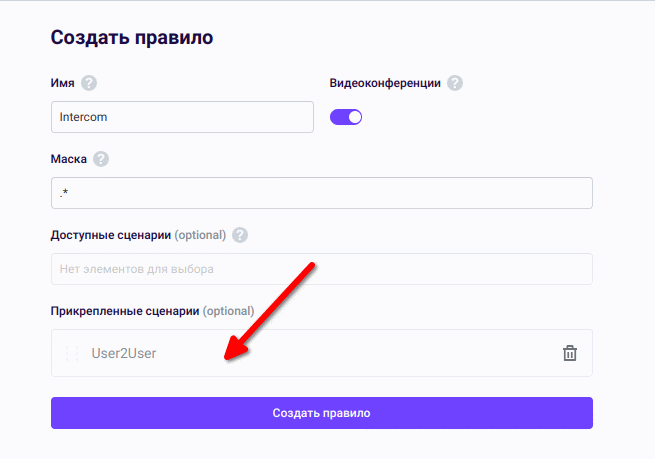Click the Видеоконференции label text
Screen dimensions: 655x459
pyautogui.click(x=385, y=83)
